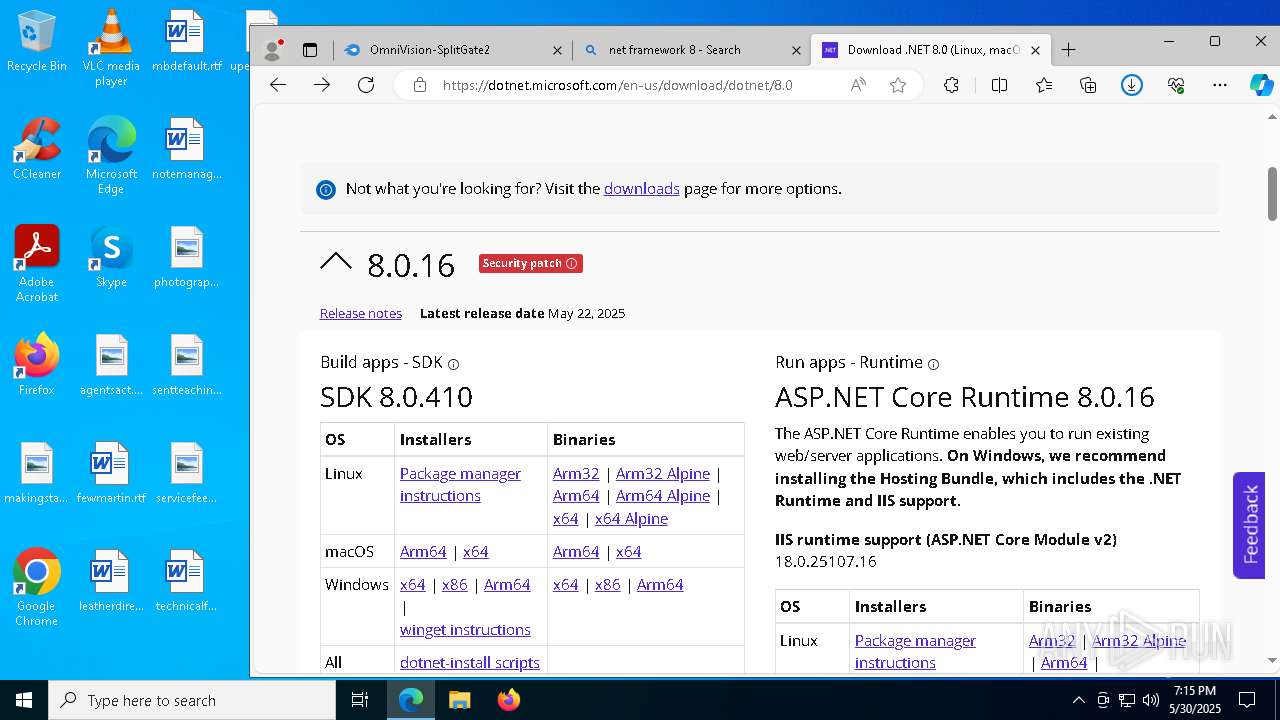Download SDK macOS x64 binaries
The width and height of the screenshot is (1280, 720).
(629, 552)
